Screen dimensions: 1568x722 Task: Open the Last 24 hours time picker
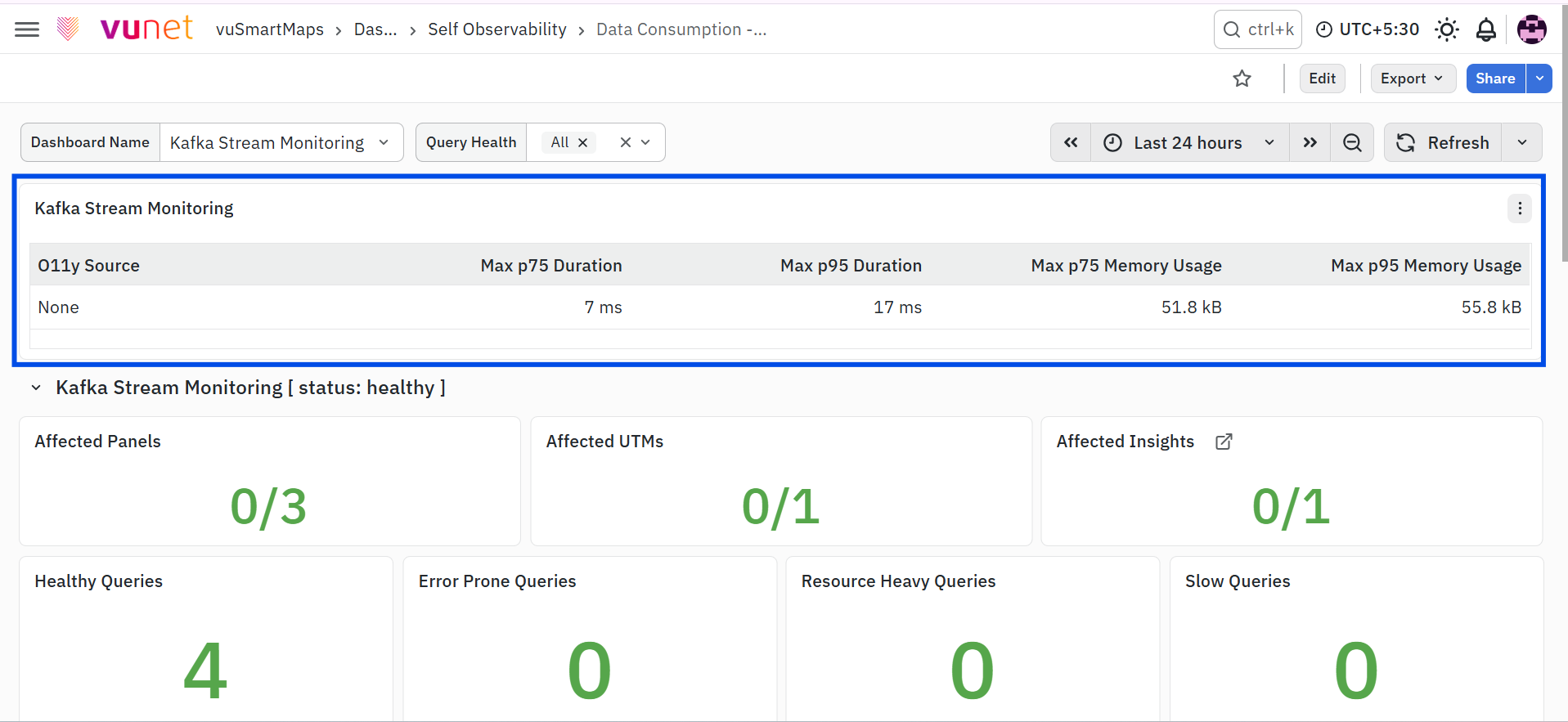point(1189,142)
